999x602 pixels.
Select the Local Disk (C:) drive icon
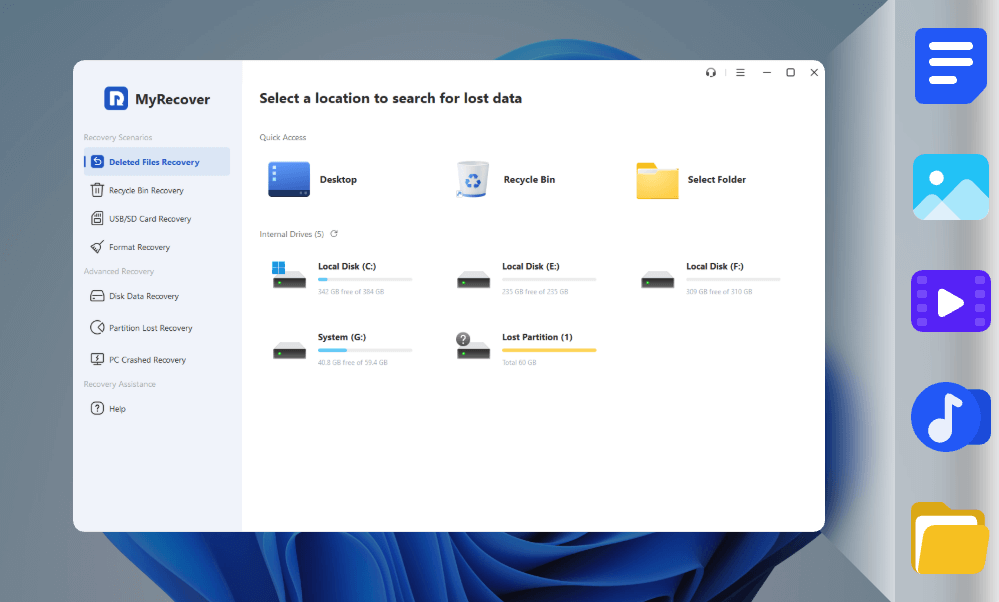(x=289, y=275)
